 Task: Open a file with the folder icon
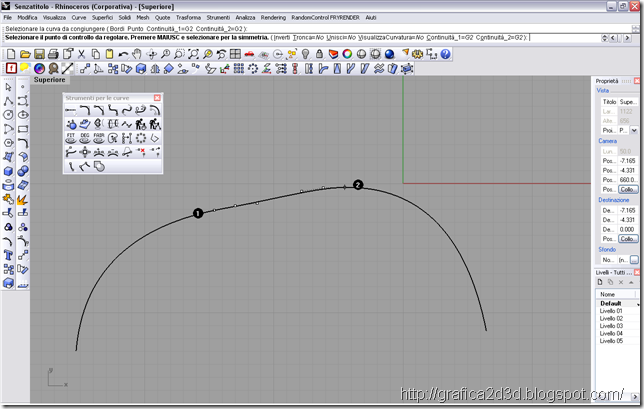pyautogui.click(x=25, y=54)
